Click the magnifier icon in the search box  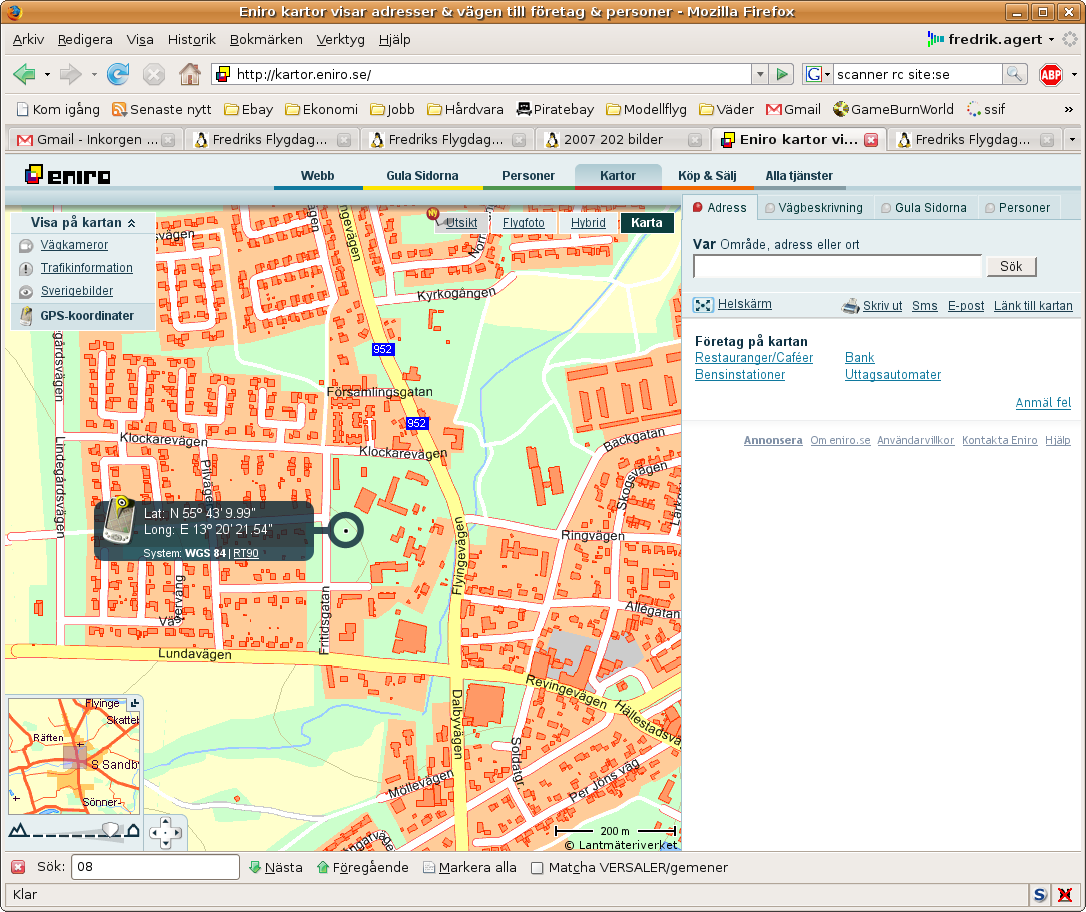[1015, 74]
